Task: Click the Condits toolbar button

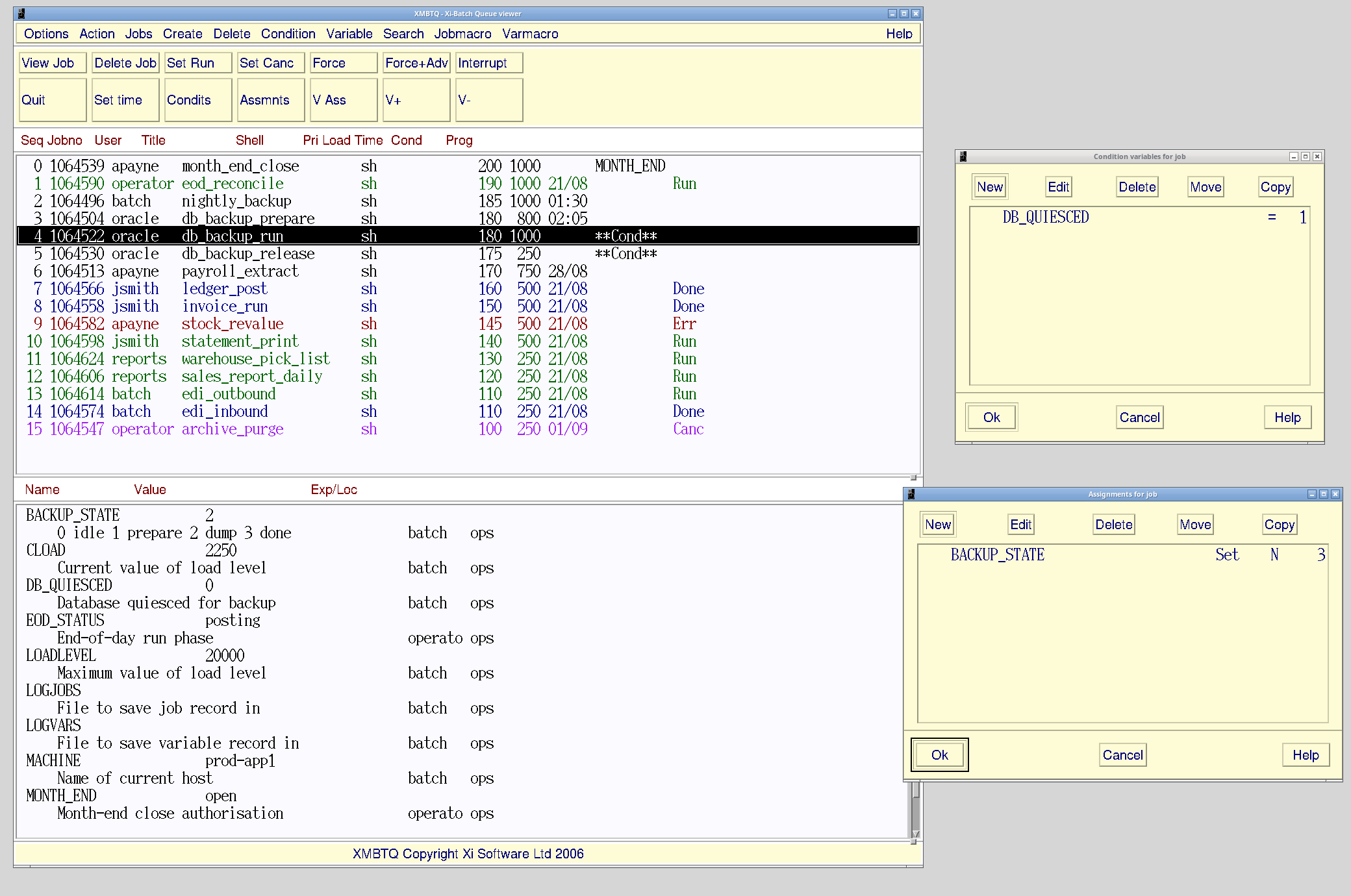Action: point(198,100)
